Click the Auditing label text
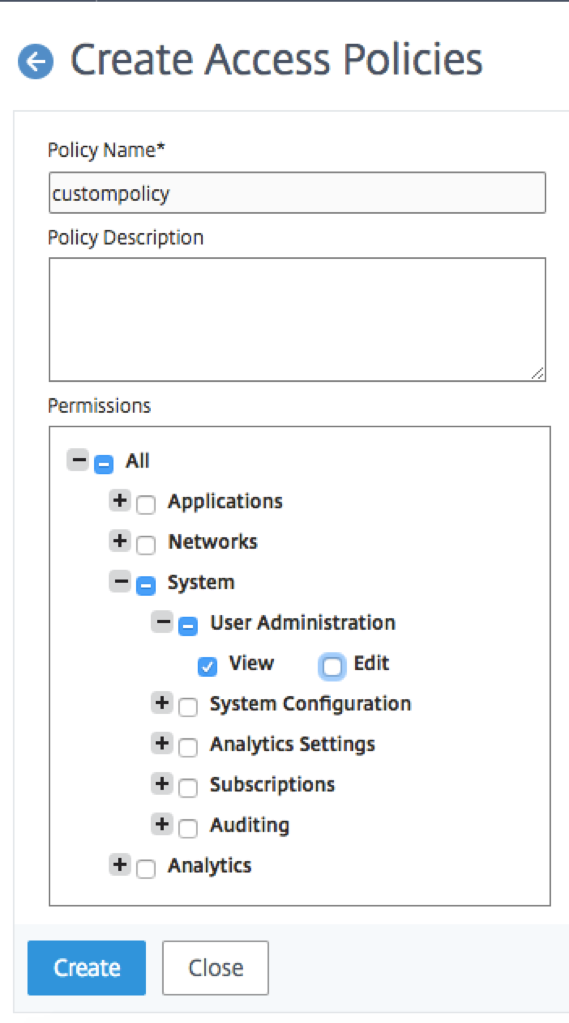Viewport: 569px width, 1023px height. (250, 825)
